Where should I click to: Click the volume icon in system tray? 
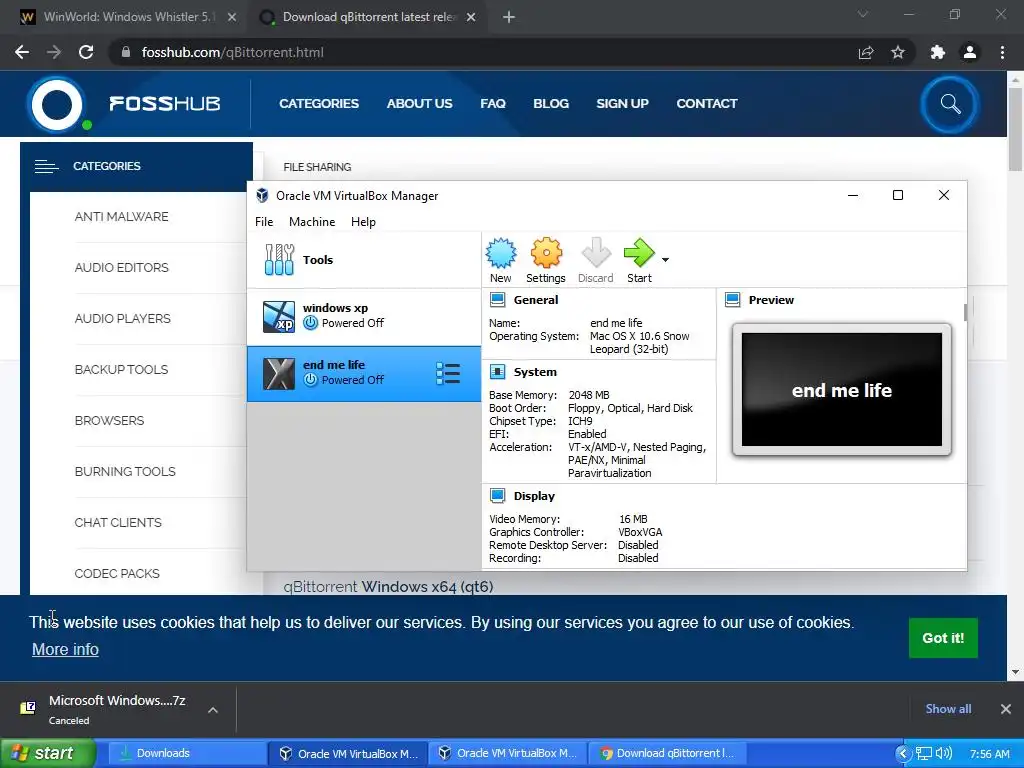click(x=943, y=753)
